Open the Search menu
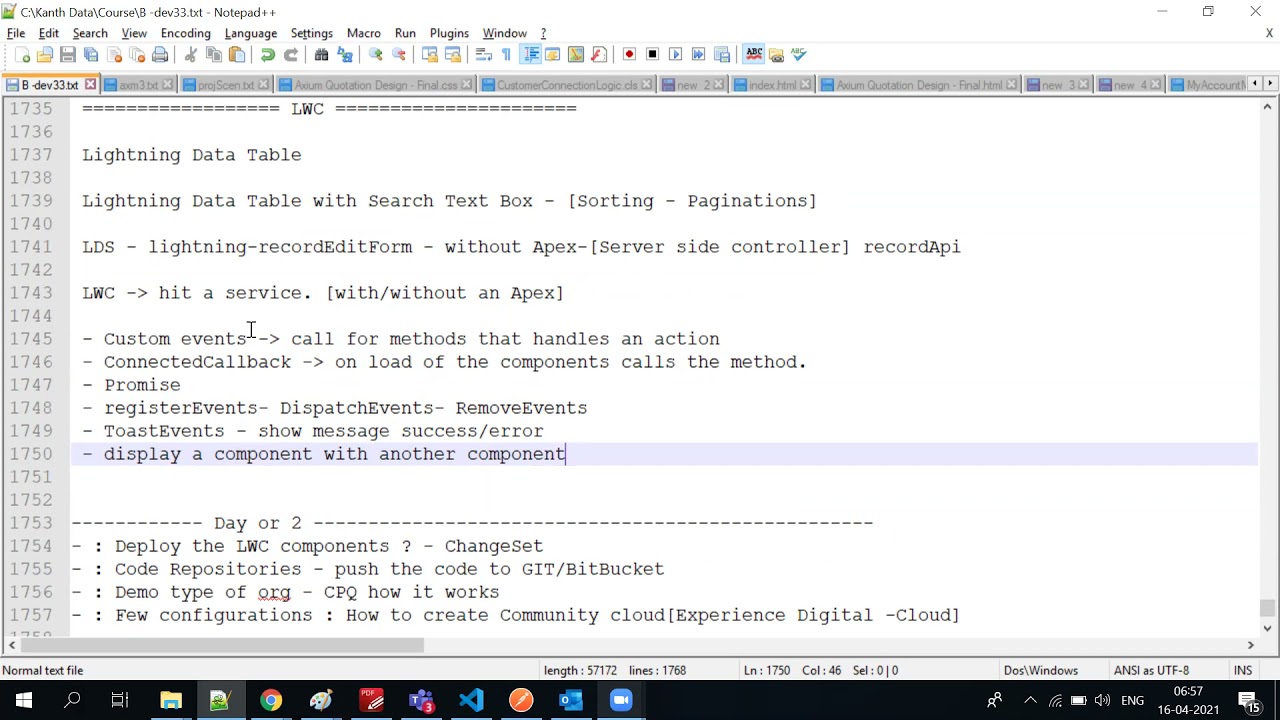 coord(89,33)
